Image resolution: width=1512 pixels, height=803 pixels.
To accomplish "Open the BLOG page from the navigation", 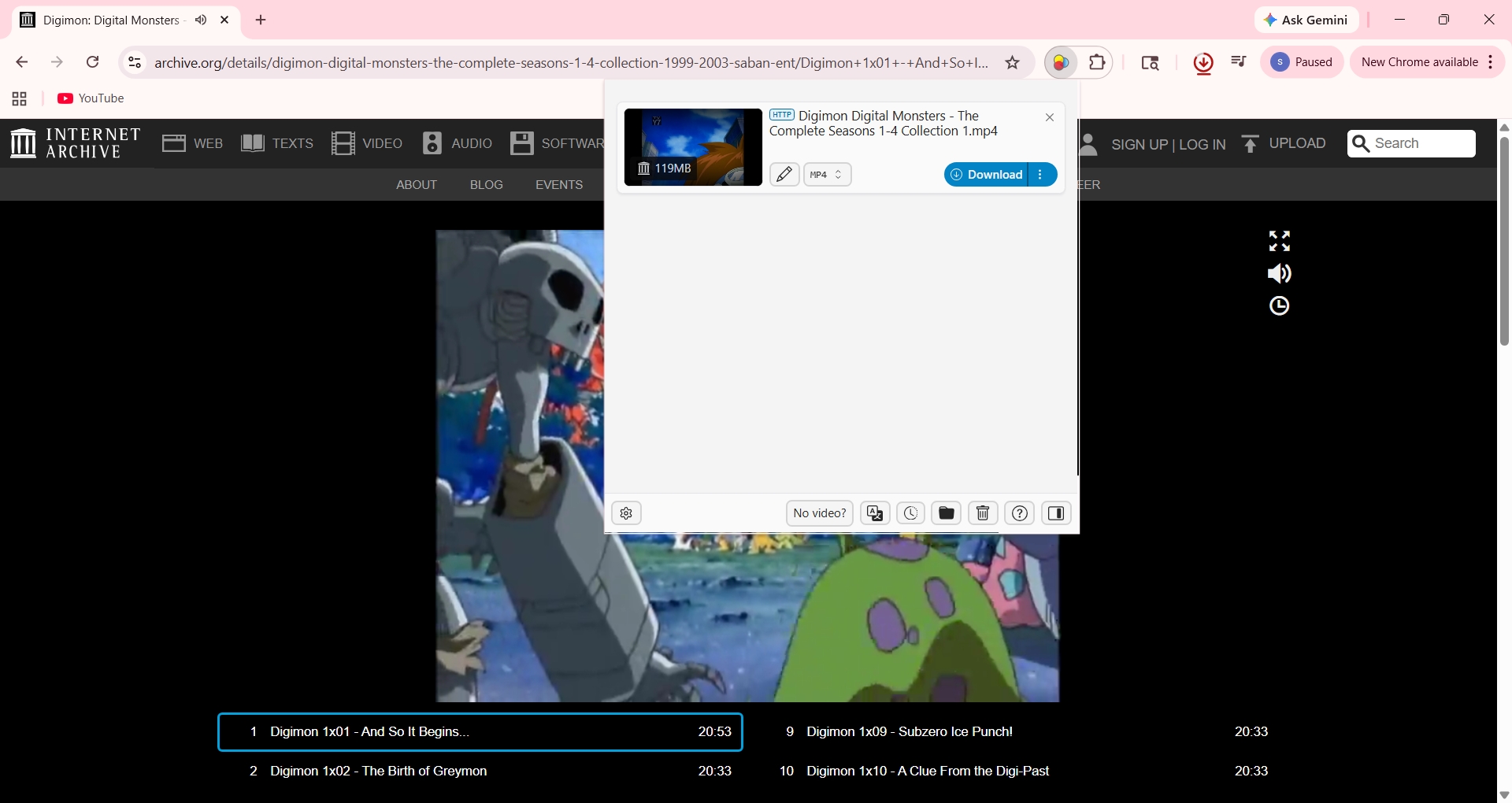I will click(486, 184).
